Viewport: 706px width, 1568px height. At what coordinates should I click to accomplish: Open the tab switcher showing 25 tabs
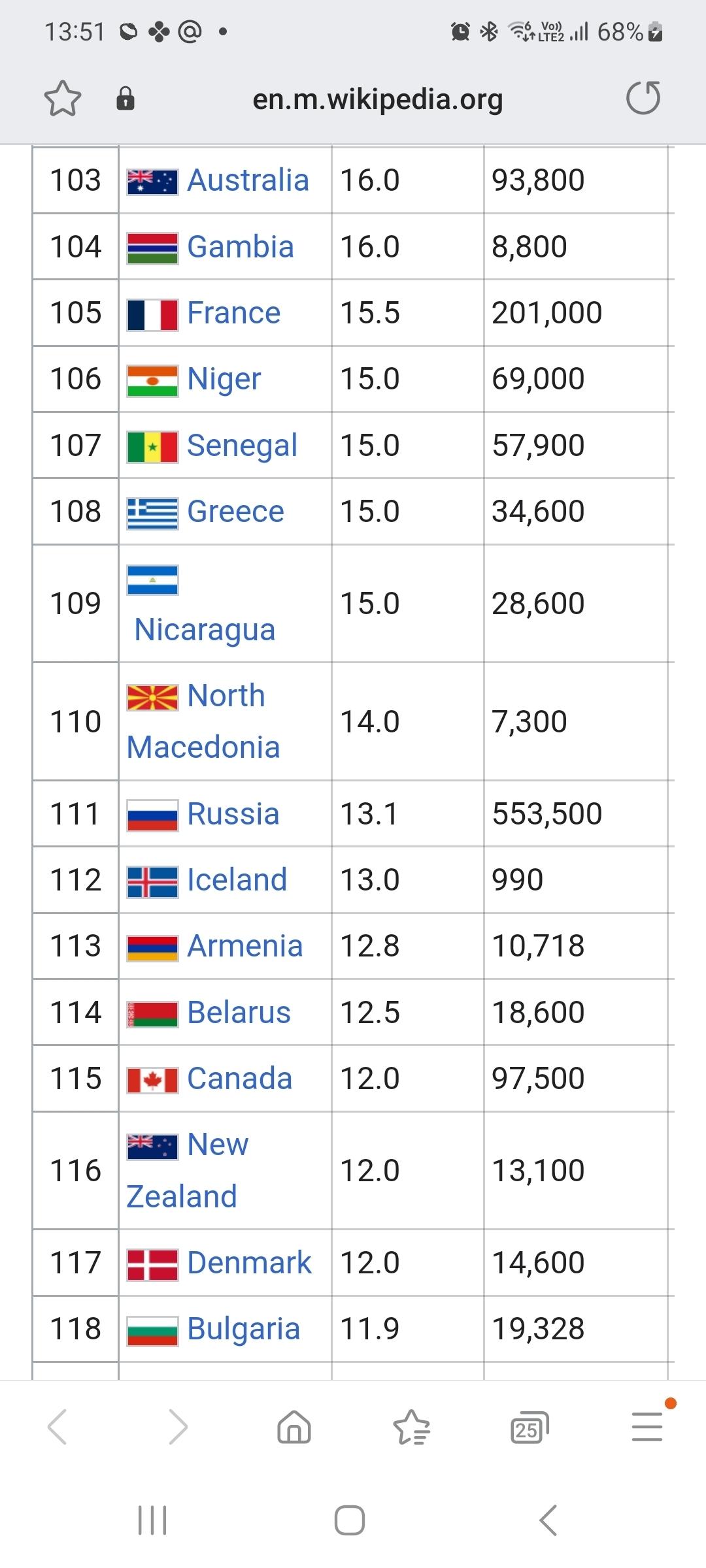click(529, 1426)
